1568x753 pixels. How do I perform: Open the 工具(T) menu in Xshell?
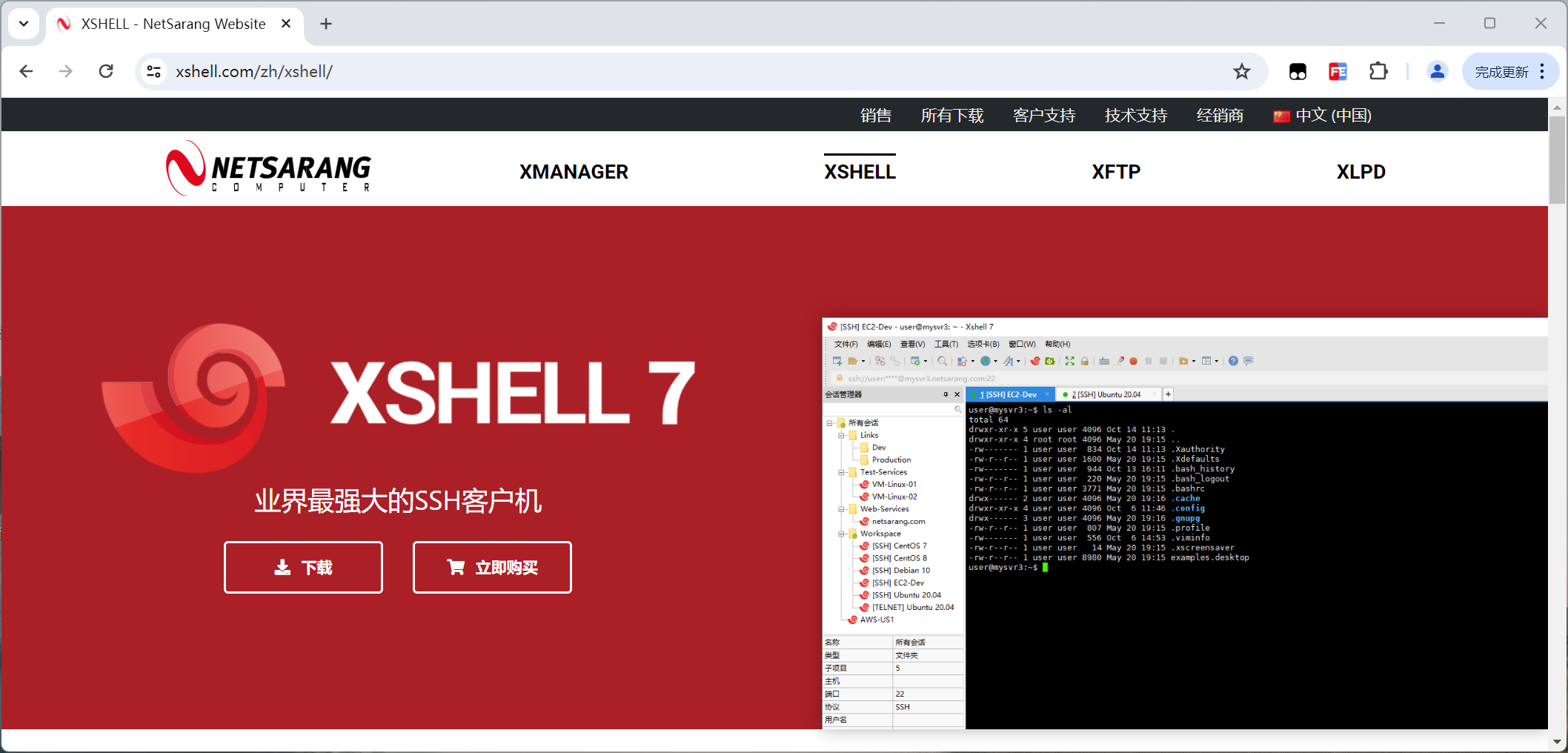(x=946, y=344)
